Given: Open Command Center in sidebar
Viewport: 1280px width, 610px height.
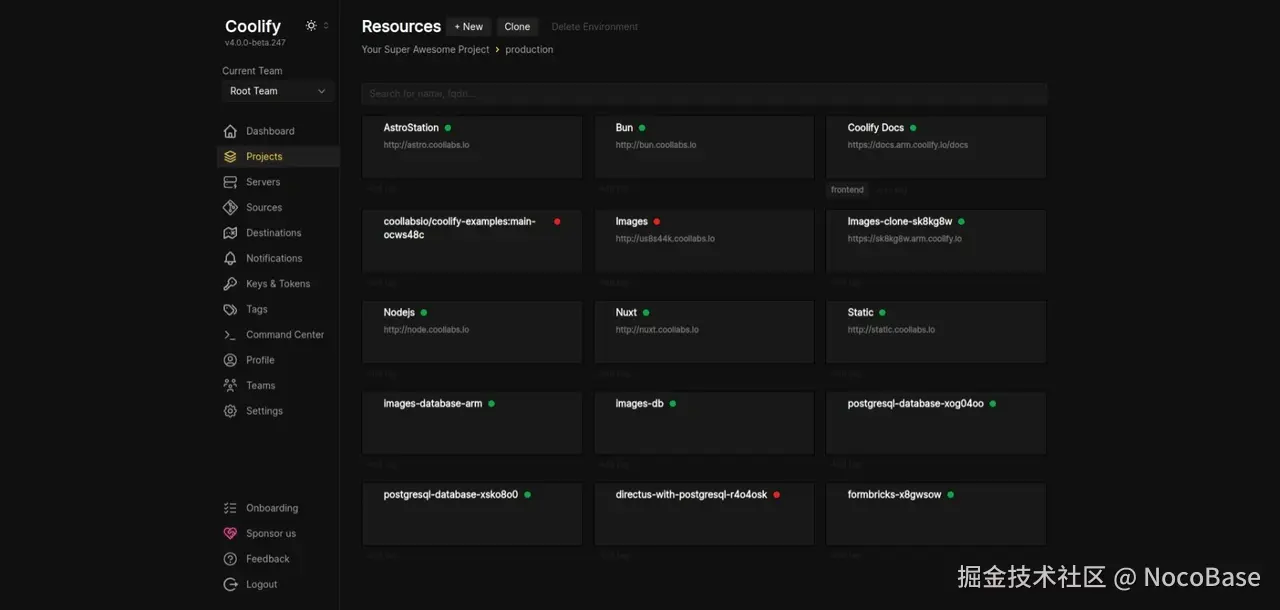Looking at the screenshot, I should (278, 335).
